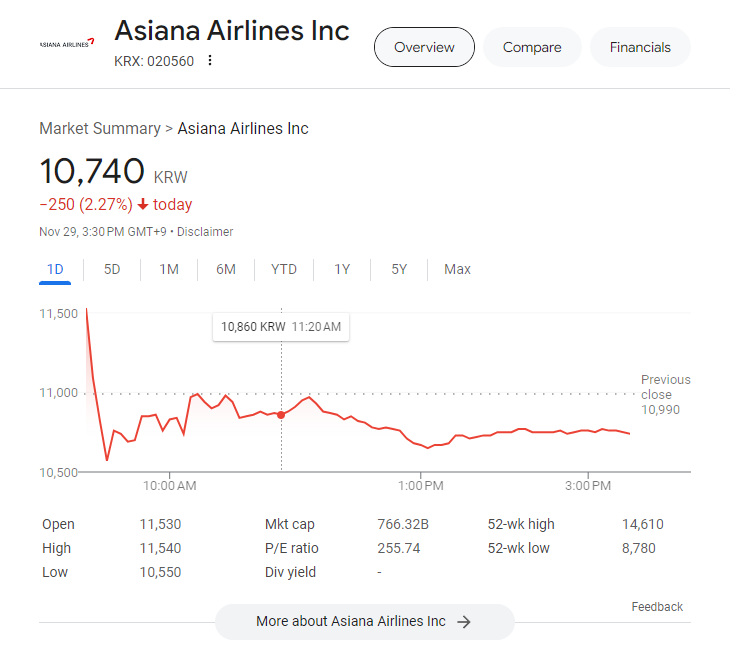The height and width of the screenshot is (650, 730).
Task: Open the Financials tab
Action: [x=640, y=47]
